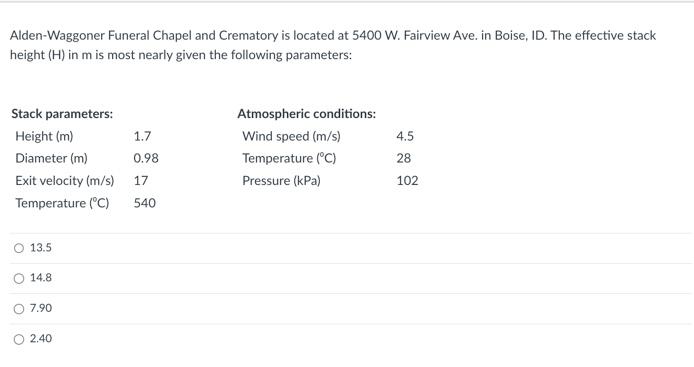Image resolution: width=694 pixels, height=367 pixels.
Task: Click the diameter value 0.98
Action: [x=146, y=158]
